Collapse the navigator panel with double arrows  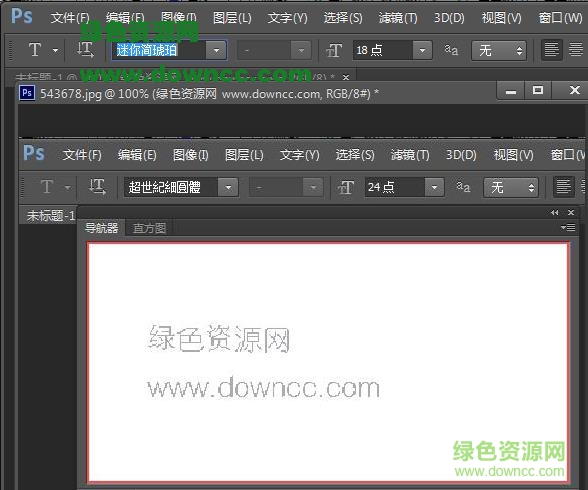pyautogui.click(x=555, y=213)
